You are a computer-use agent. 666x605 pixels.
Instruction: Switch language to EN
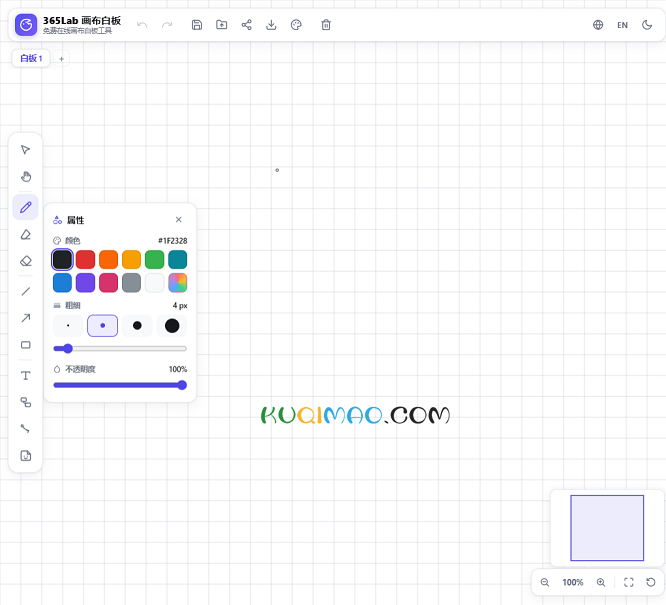(622, 25)
